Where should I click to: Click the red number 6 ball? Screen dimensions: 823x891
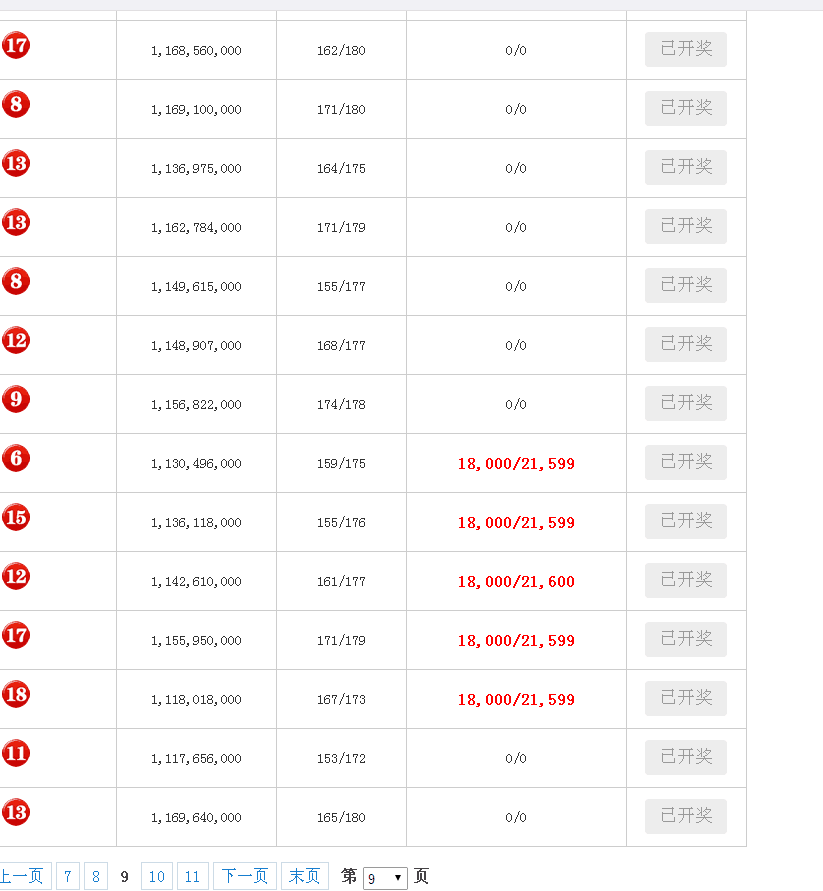point(16,459)
